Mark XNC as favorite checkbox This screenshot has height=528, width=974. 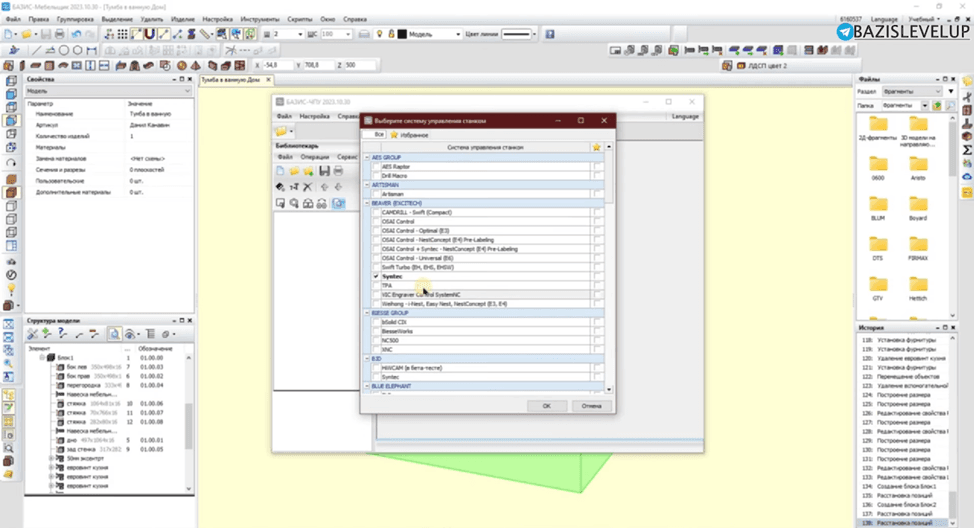(x=597, y=350)
